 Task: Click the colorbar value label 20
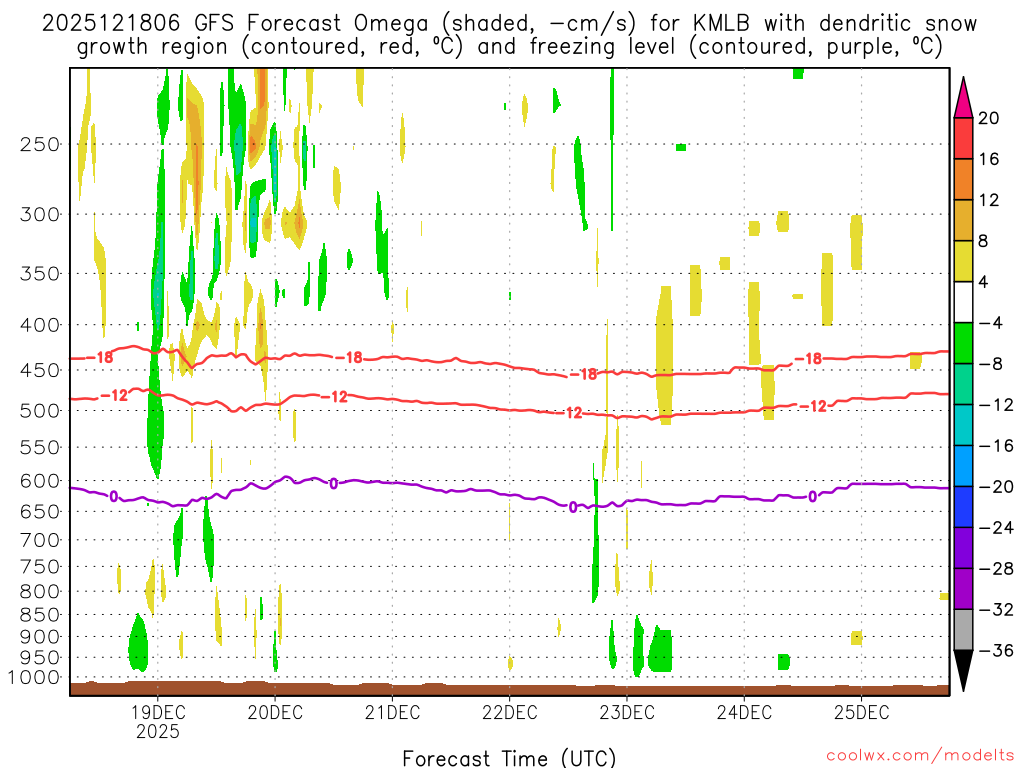989,118
